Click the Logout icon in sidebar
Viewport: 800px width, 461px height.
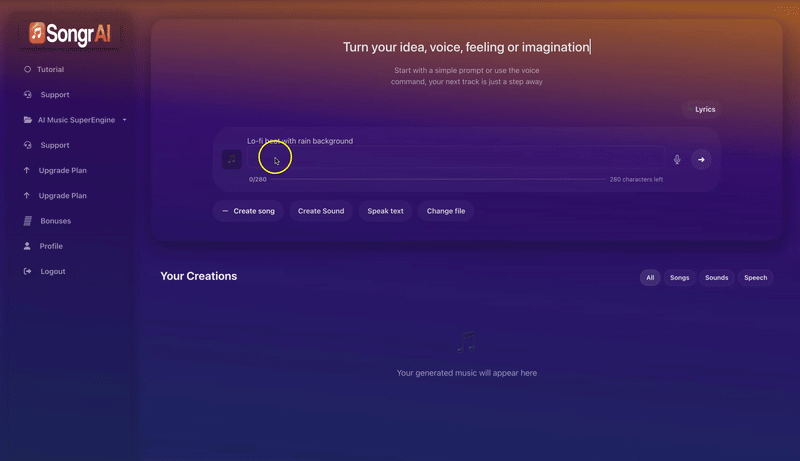27,272
